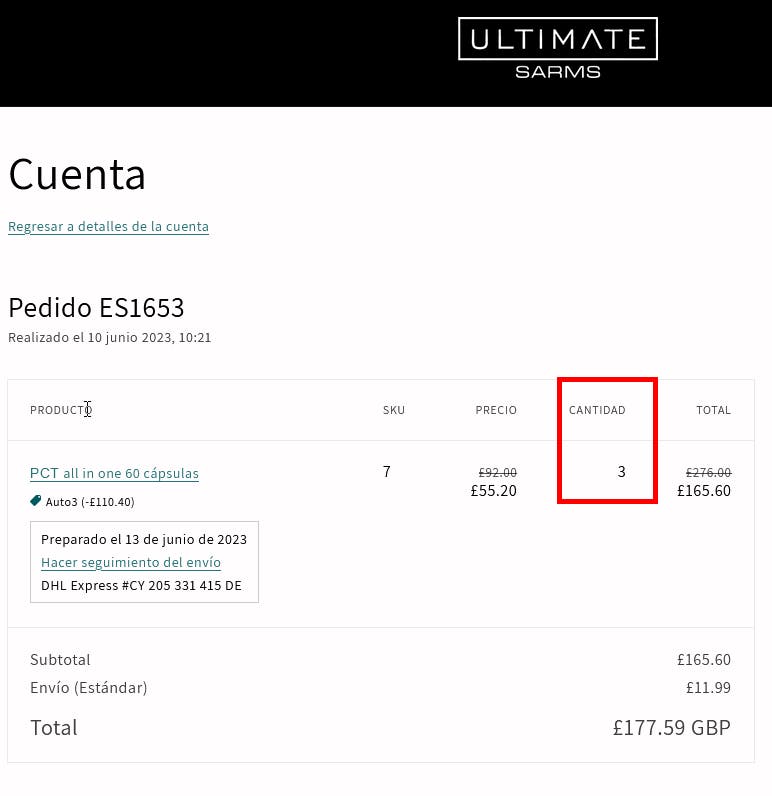772x796 pixels.
Task: Click the discount tag icon beside Auto3
Action: click(x=36, y=501)
